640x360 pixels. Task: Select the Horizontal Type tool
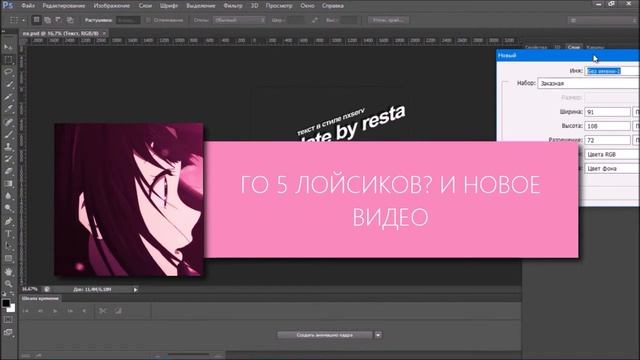(x=8, y=233)
